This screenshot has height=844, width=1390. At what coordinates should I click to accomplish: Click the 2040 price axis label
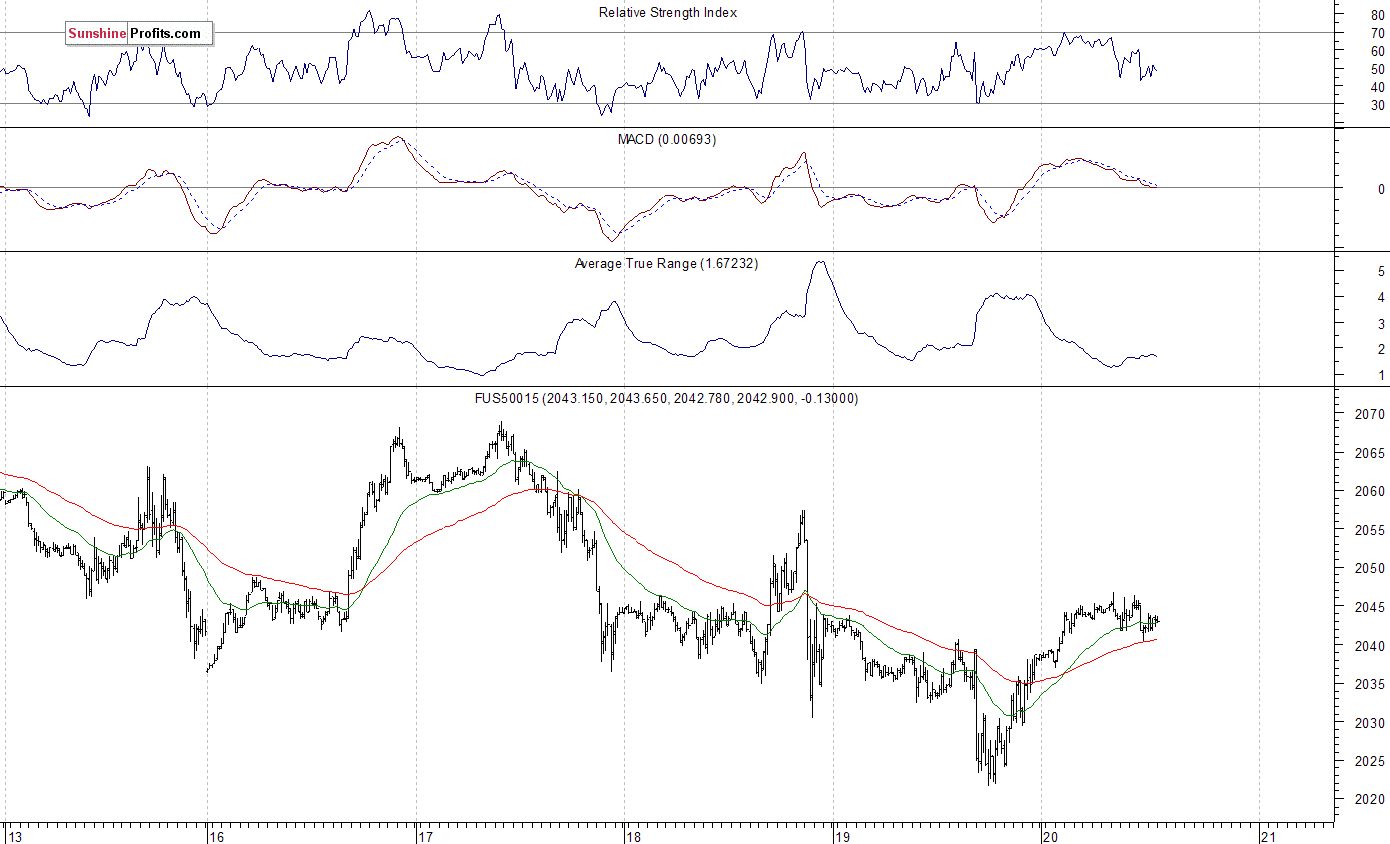[x=1370, y=646]
